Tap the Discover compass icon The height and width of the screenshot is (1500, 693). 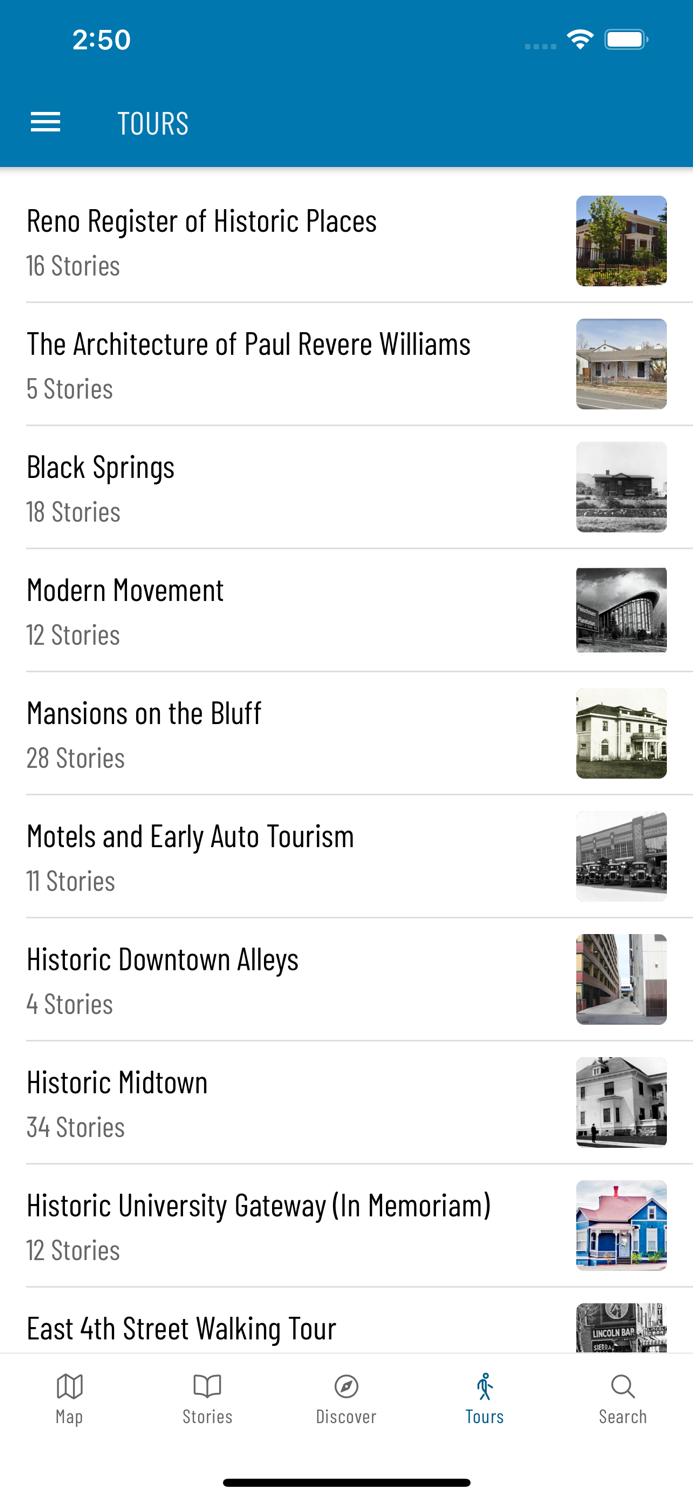click(346, 1397)
